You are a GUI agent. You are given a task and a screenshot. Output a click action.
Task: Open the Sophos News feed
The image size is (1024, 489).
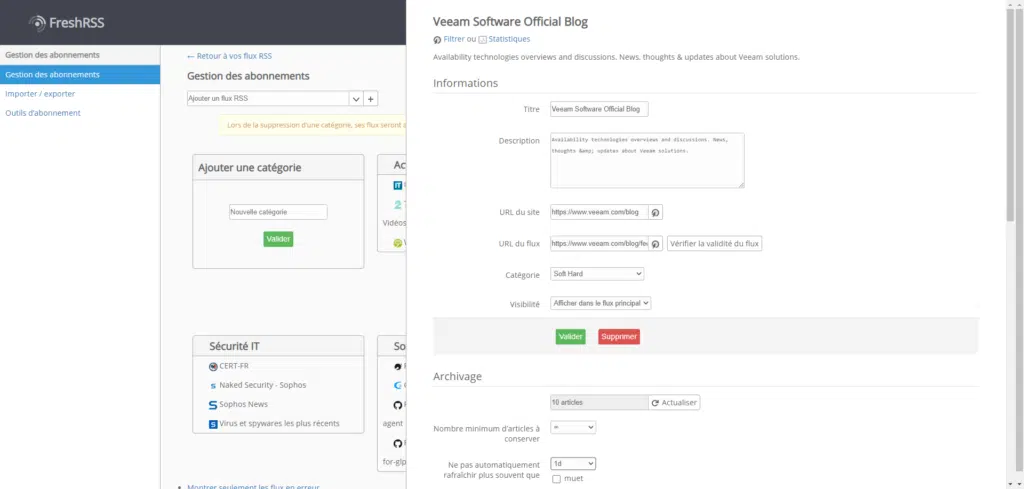(243, 404)
